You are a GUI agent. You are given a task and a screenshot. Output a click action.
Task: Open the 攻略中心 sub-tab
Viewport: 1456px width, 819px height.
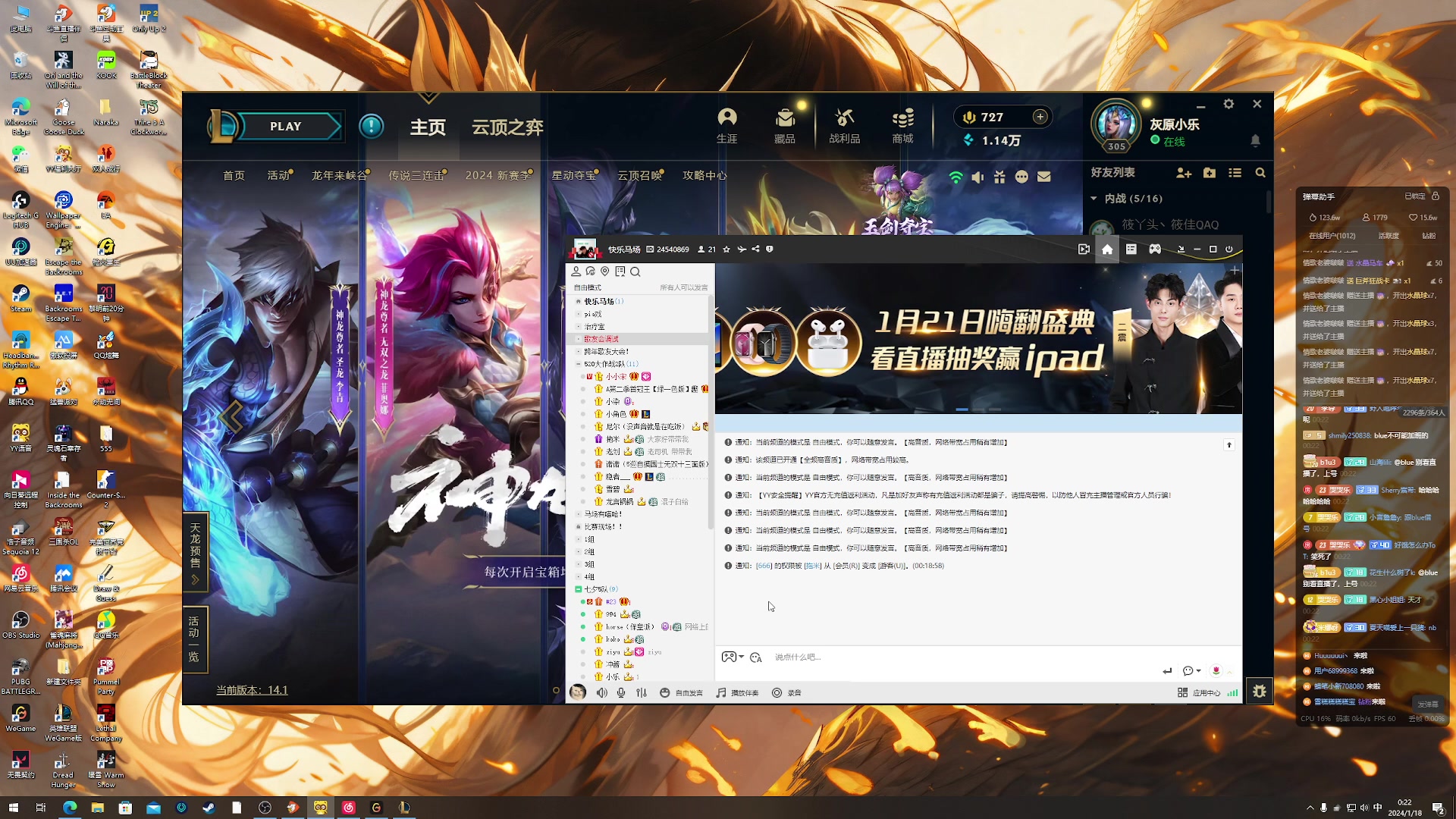point(704,176)
